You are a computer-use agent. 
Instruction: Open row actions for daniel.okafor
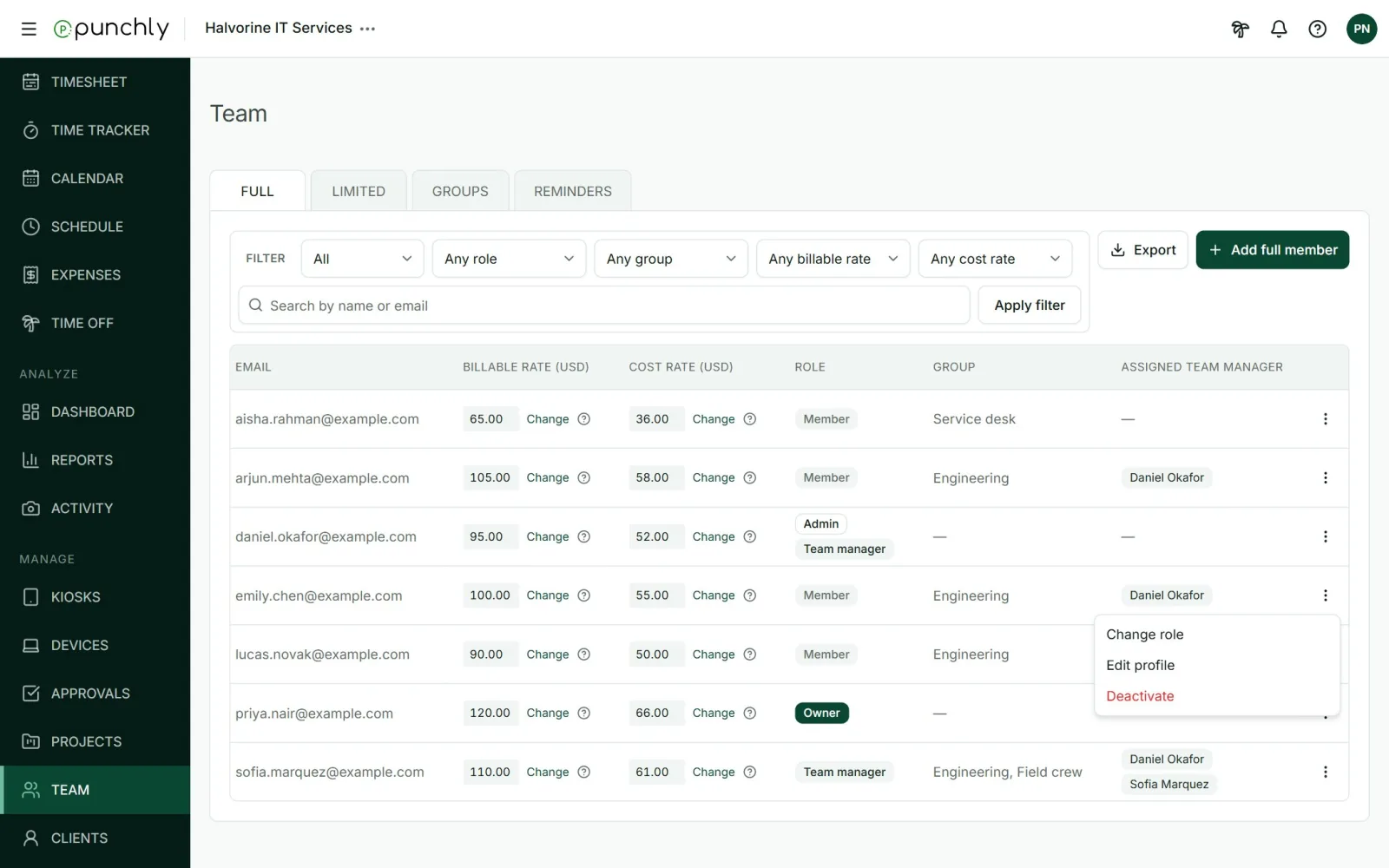coord(1325,536)
